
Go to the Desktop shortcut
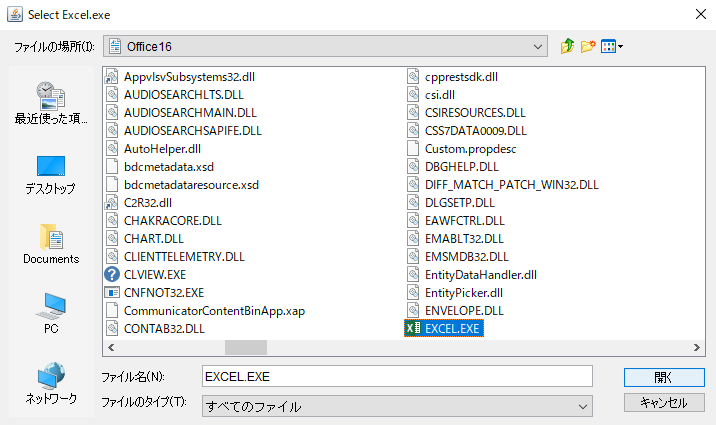(x=51, y=174)
